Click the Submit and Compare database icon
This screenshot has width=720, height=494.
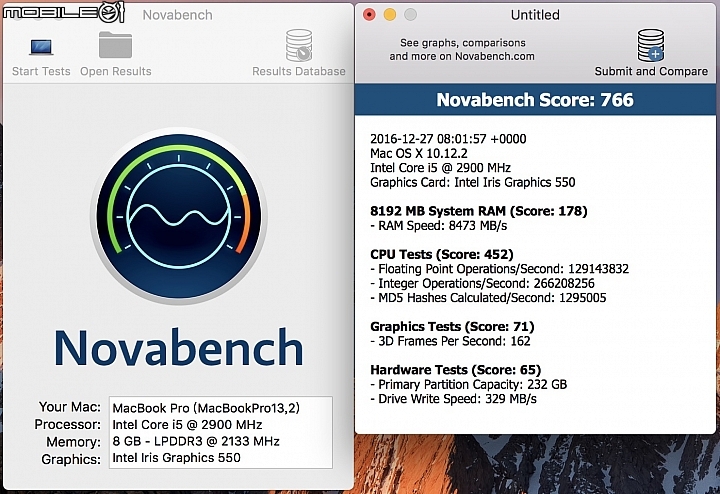tap(651, 45)
